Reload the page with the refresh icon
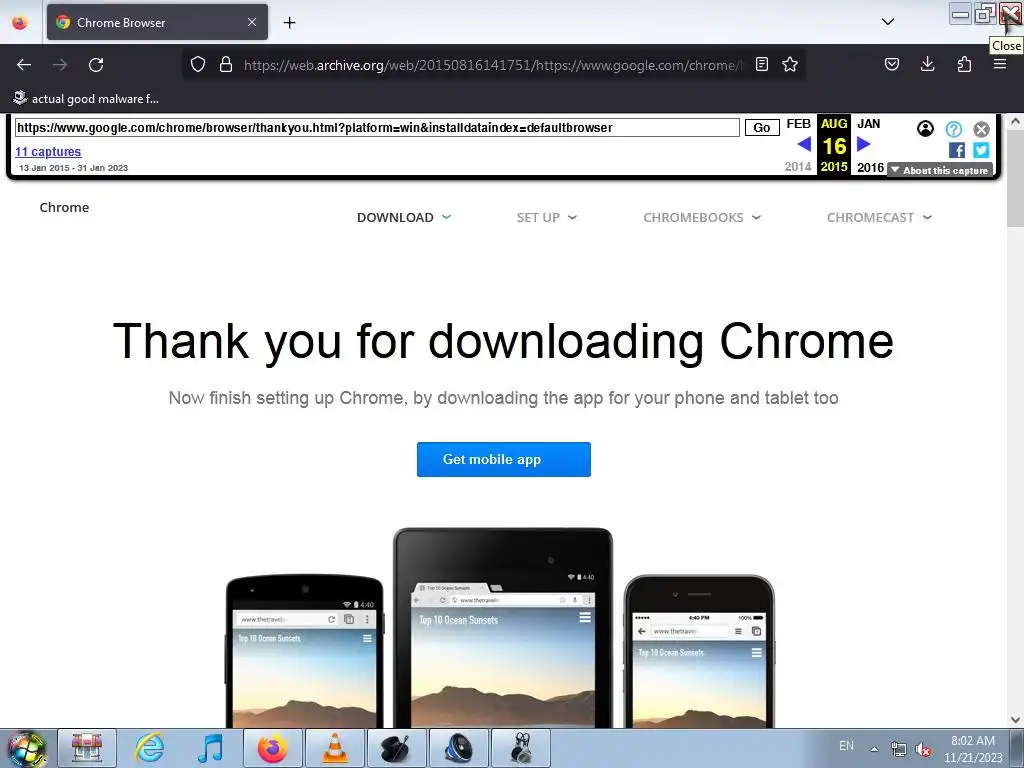1024x768 pixels. [96, 65]
